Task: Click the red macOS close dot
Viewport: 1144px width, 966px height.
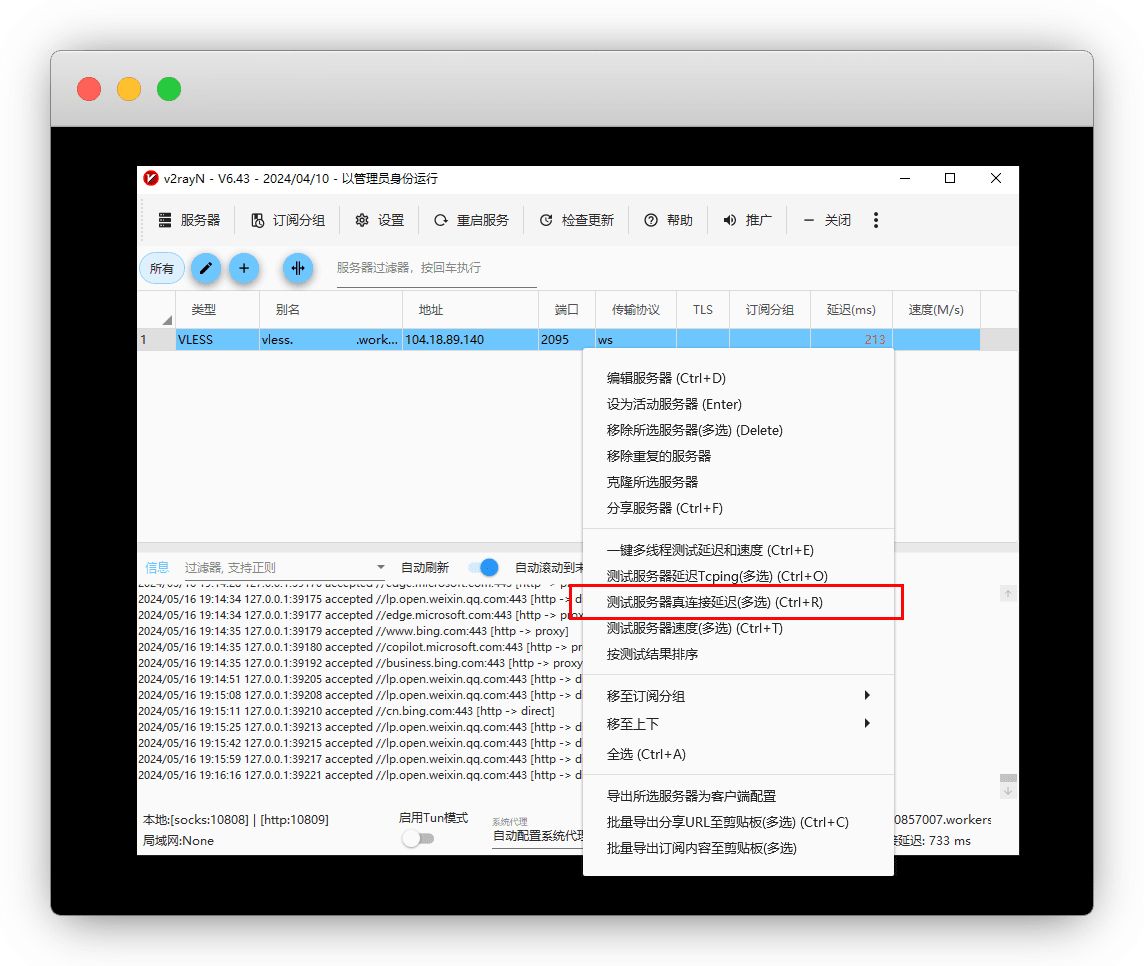Action: (89, 89)
